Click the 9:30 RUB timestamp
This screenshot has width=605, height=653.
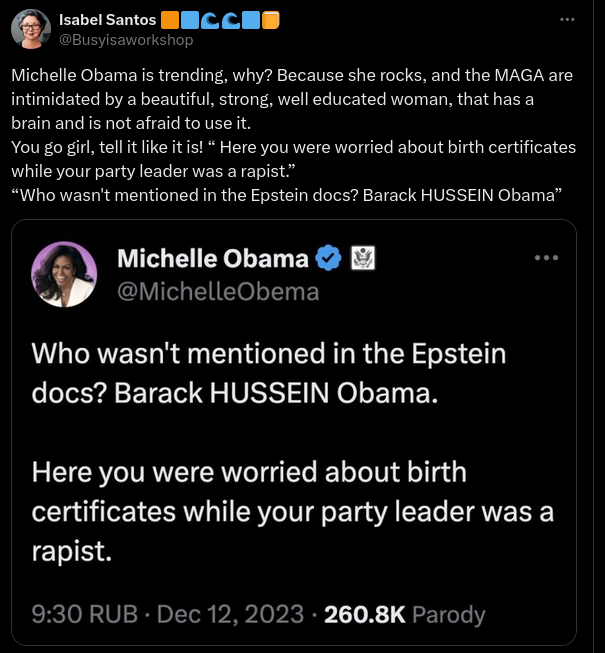(85, 615)
